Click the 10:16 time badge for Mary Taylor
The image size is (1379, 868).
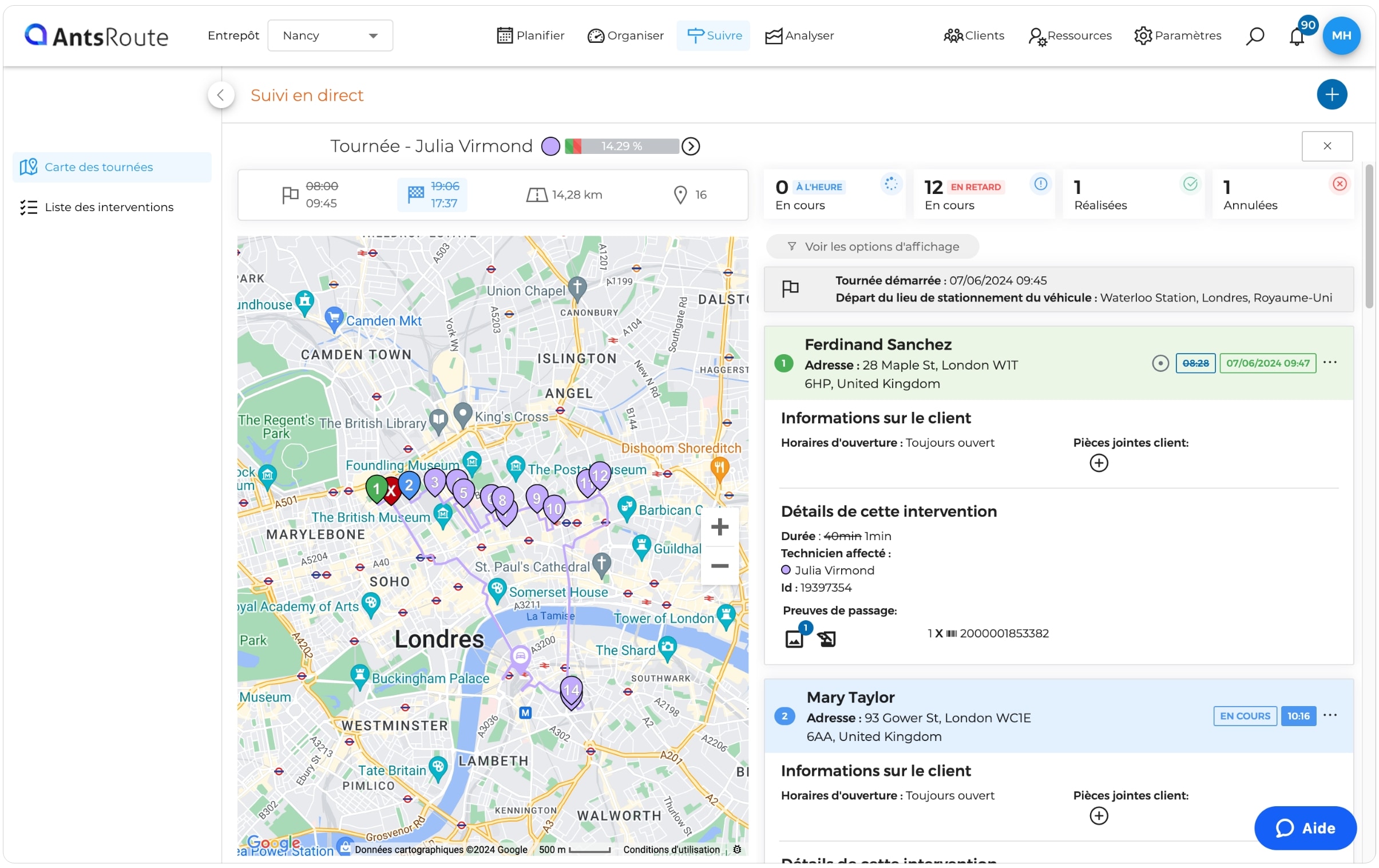1298,716
